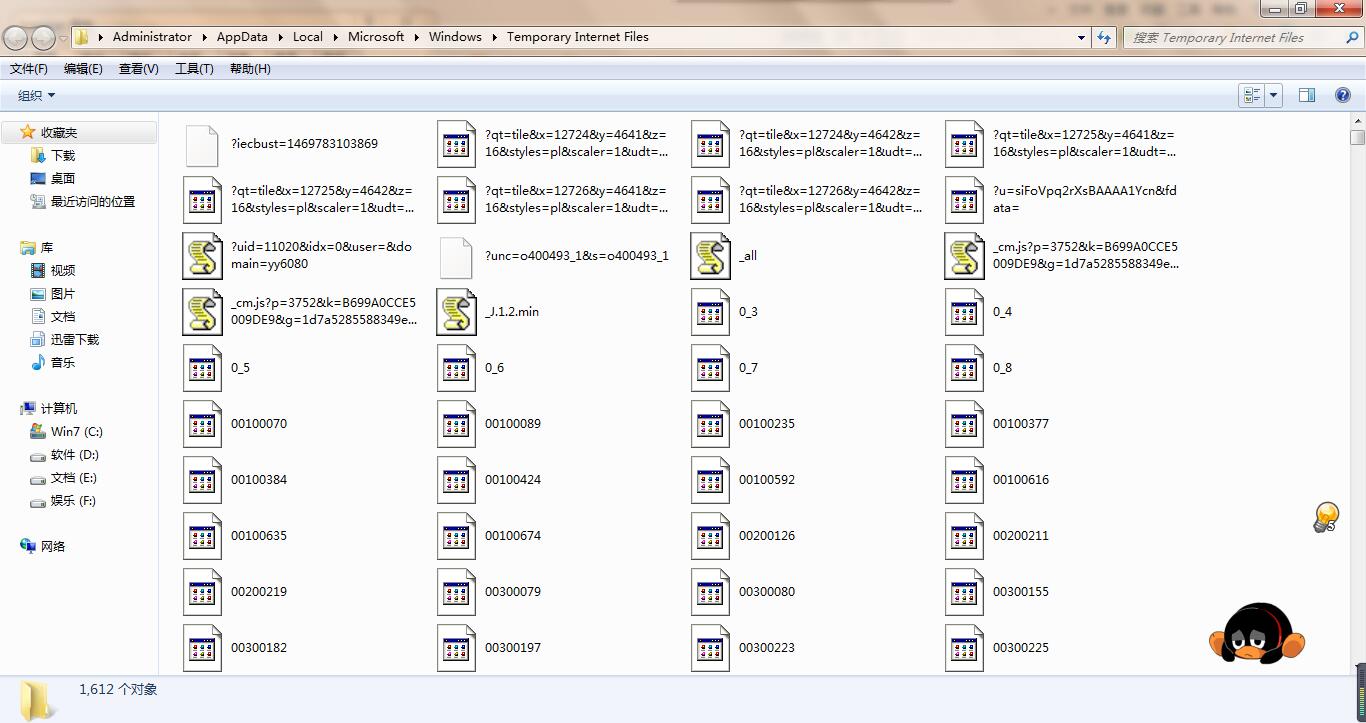
Task: Click the search Temporary Internet Files field
Action: point(1233,38)
